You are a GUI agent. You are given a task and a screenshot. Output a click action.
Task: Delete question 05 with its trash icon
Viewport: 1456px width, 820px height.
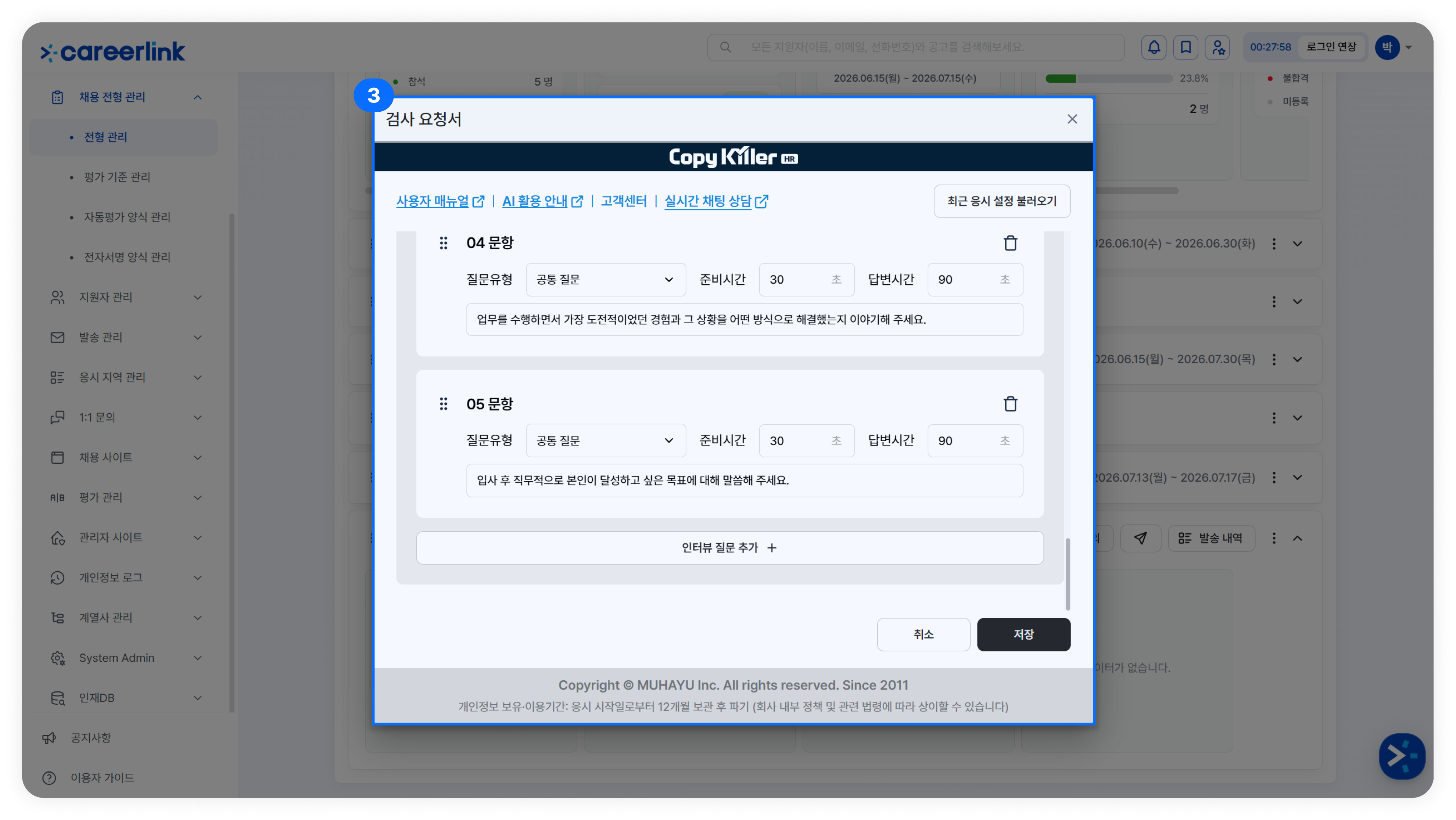click(x=1010, y=404)
